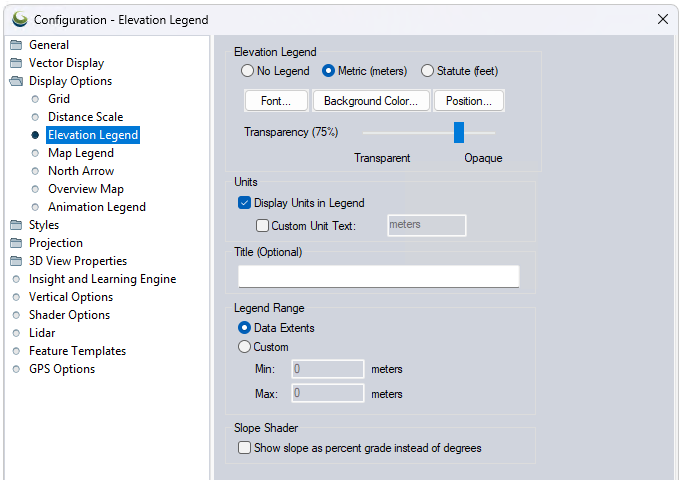The height and width of the screenshot is (480, 681).
Task: Click the bullet icon beside Lidar
Action: (x=17, y=333)
